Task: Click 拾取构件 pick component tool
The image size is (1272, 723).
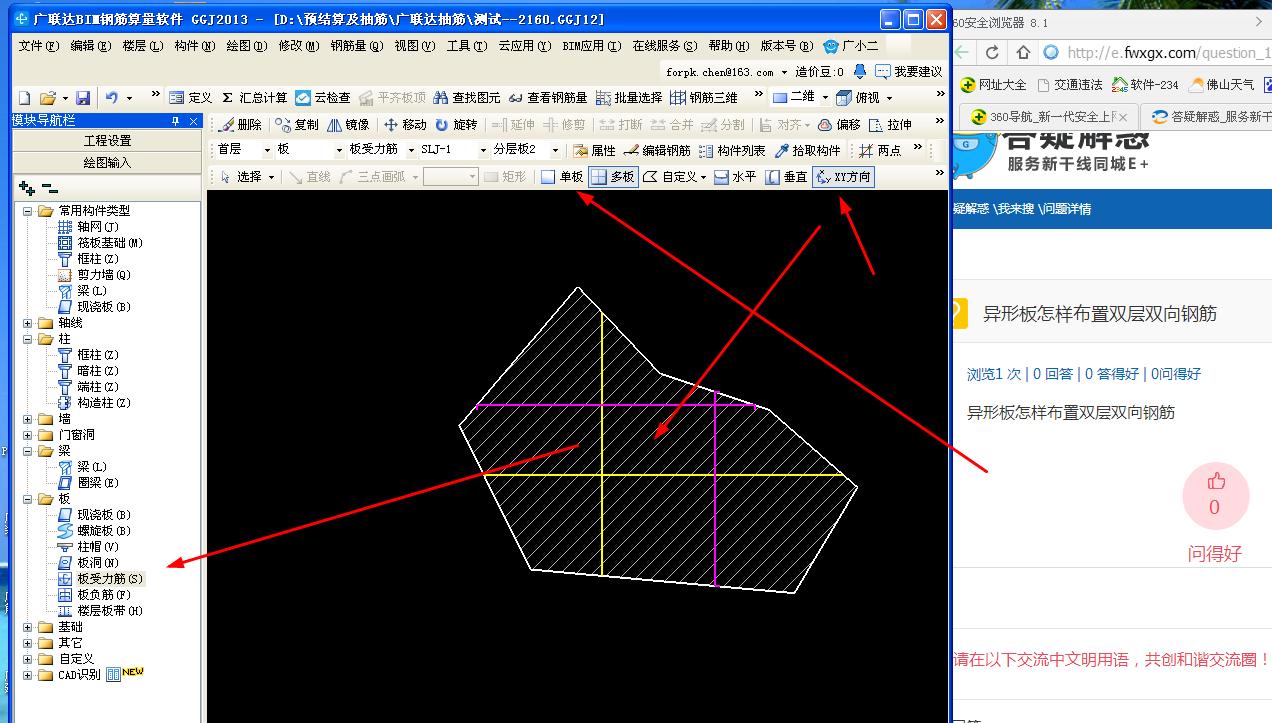Action: click(807, 150)
